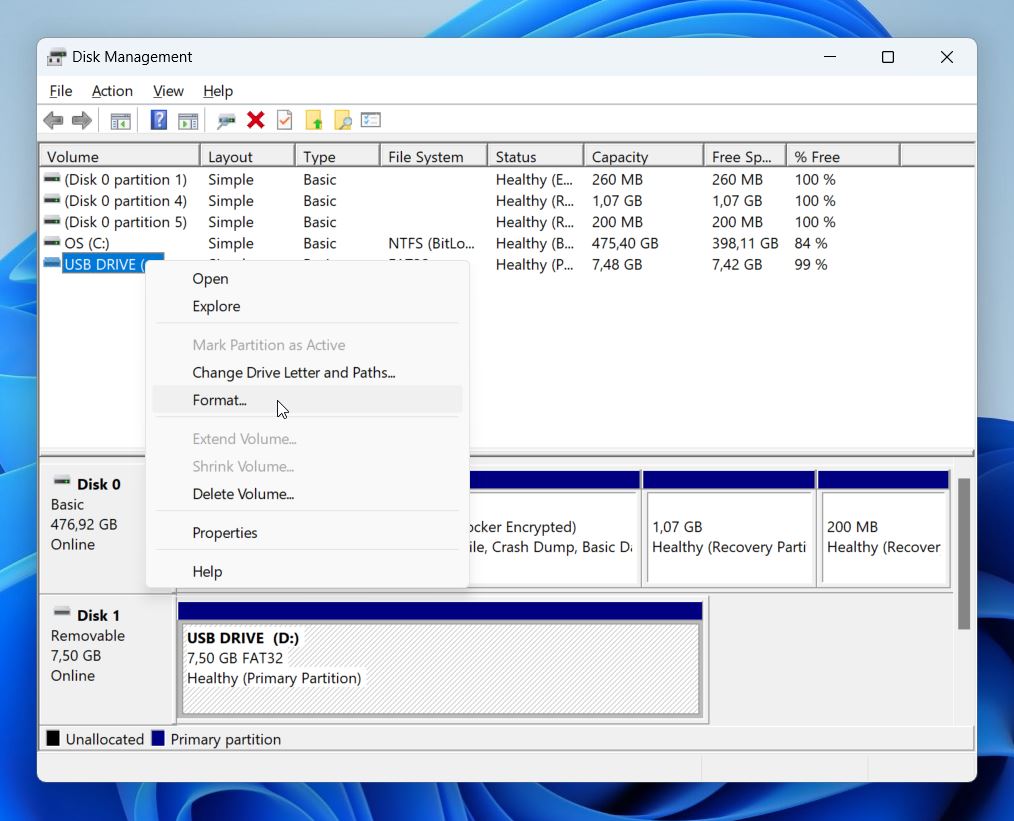Click the blue Primary partition legend swatch
The width and height of the screenshot is (1014, 821).
[x=158, y=738]
